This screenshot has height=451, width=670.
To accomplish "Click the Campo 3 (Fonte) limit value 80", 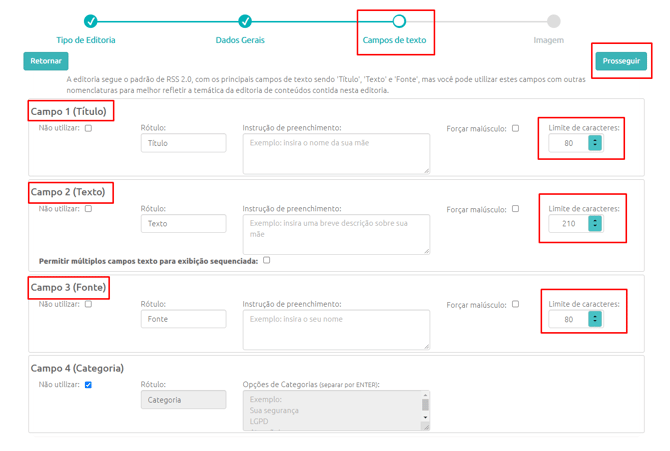I will [x=569, y=319].
